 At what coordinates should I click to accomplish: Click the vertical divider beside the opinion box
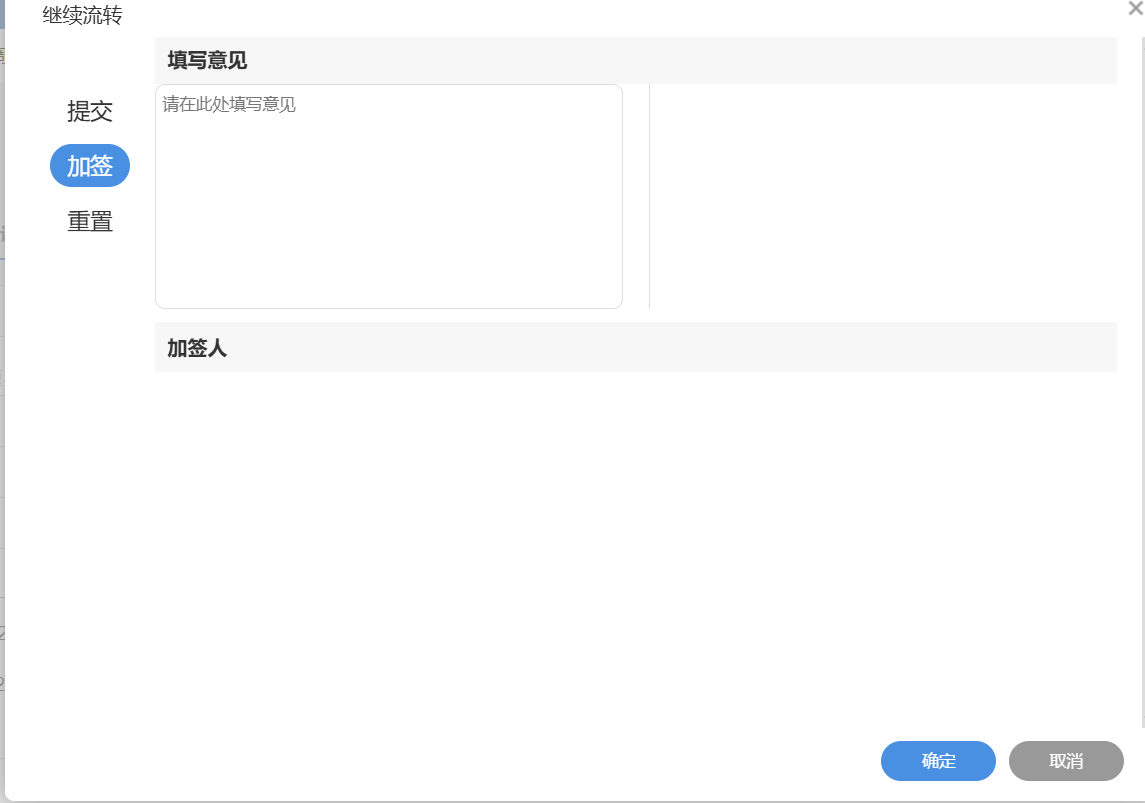pyautogui.click(x=649, y=196)
